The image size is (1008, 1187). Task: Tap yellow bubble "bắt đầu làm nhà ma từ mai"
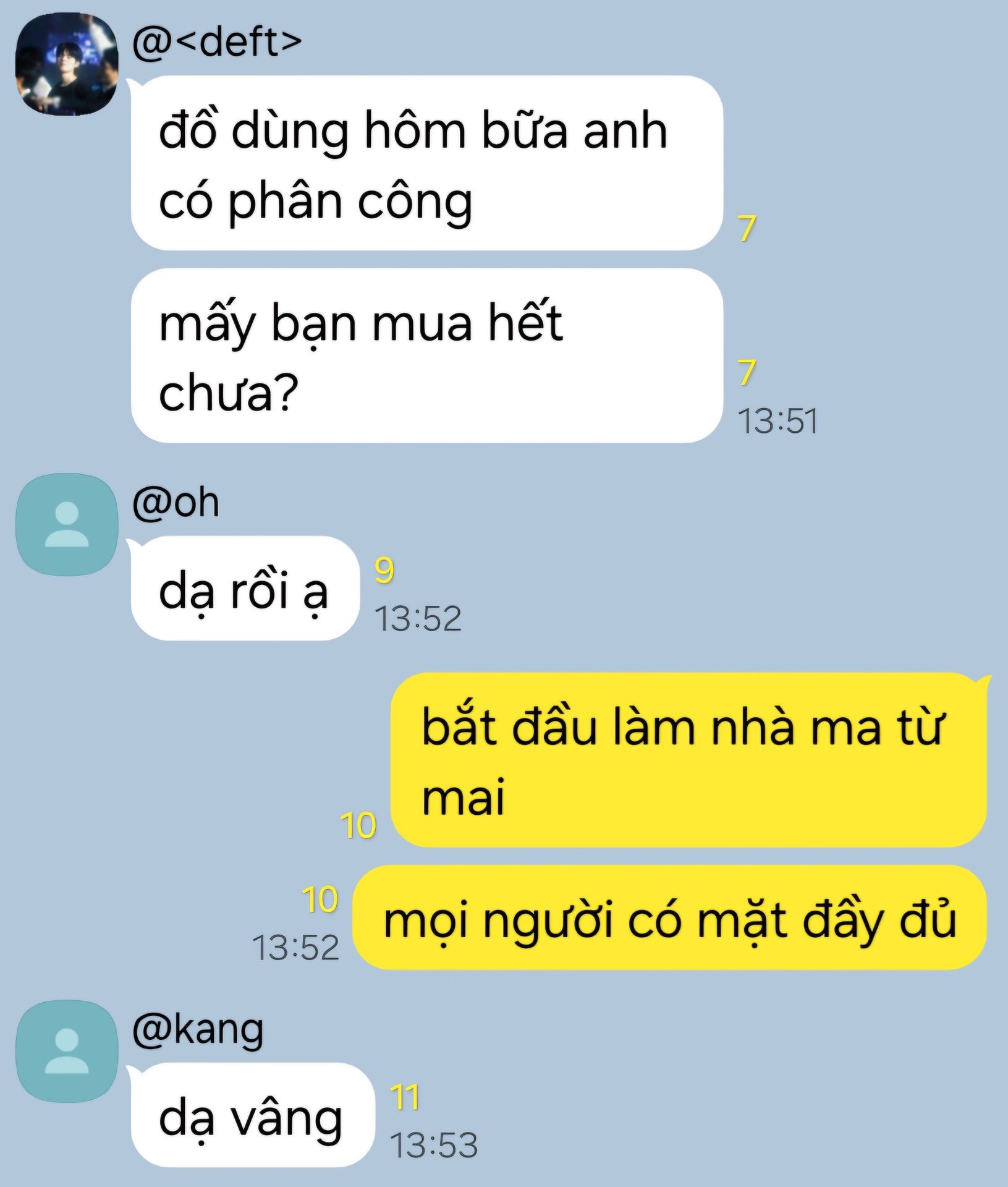click(x=688, y=760)
